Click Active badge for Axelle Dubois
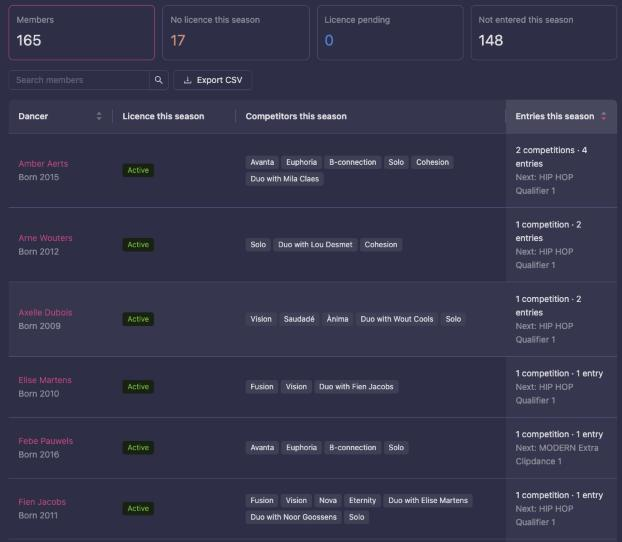Image resolution: width=622 pixels, height=542 pixels. (x=138, y=319)
